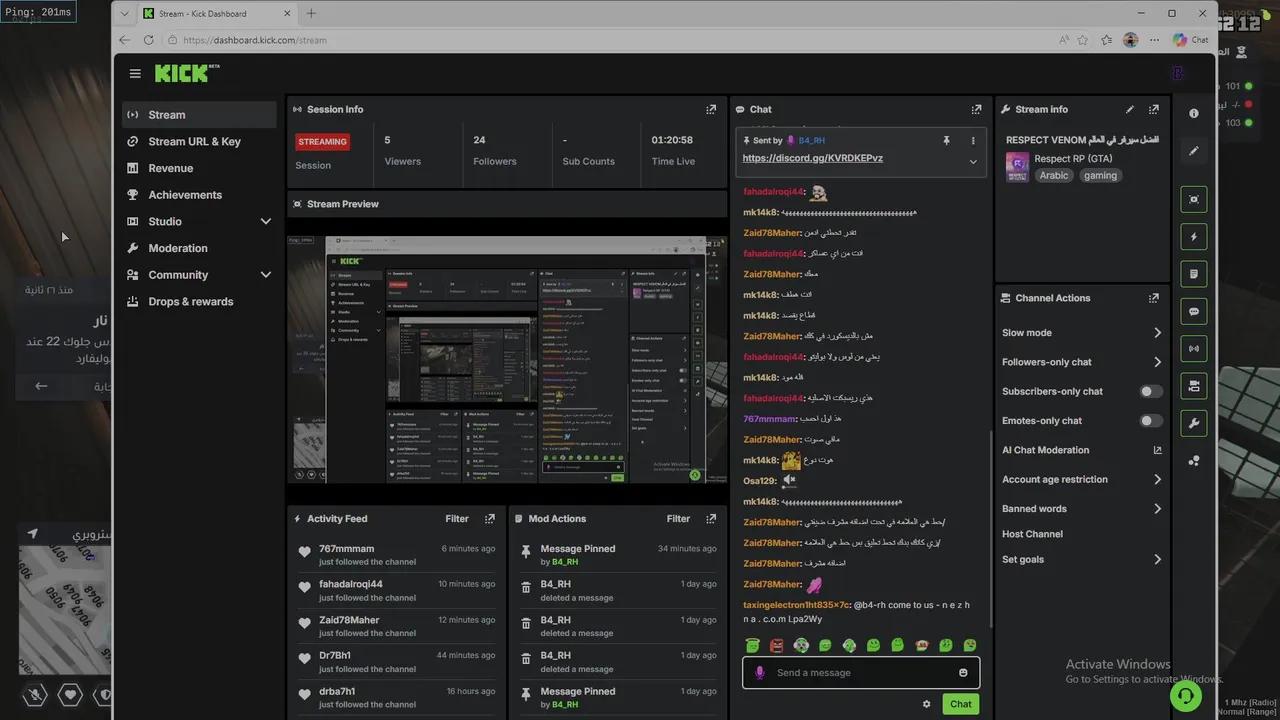Open the hamburger menu beside Kick logo
The width and height of the screenshot is (1280, 720).
click(x=135, y=73)
